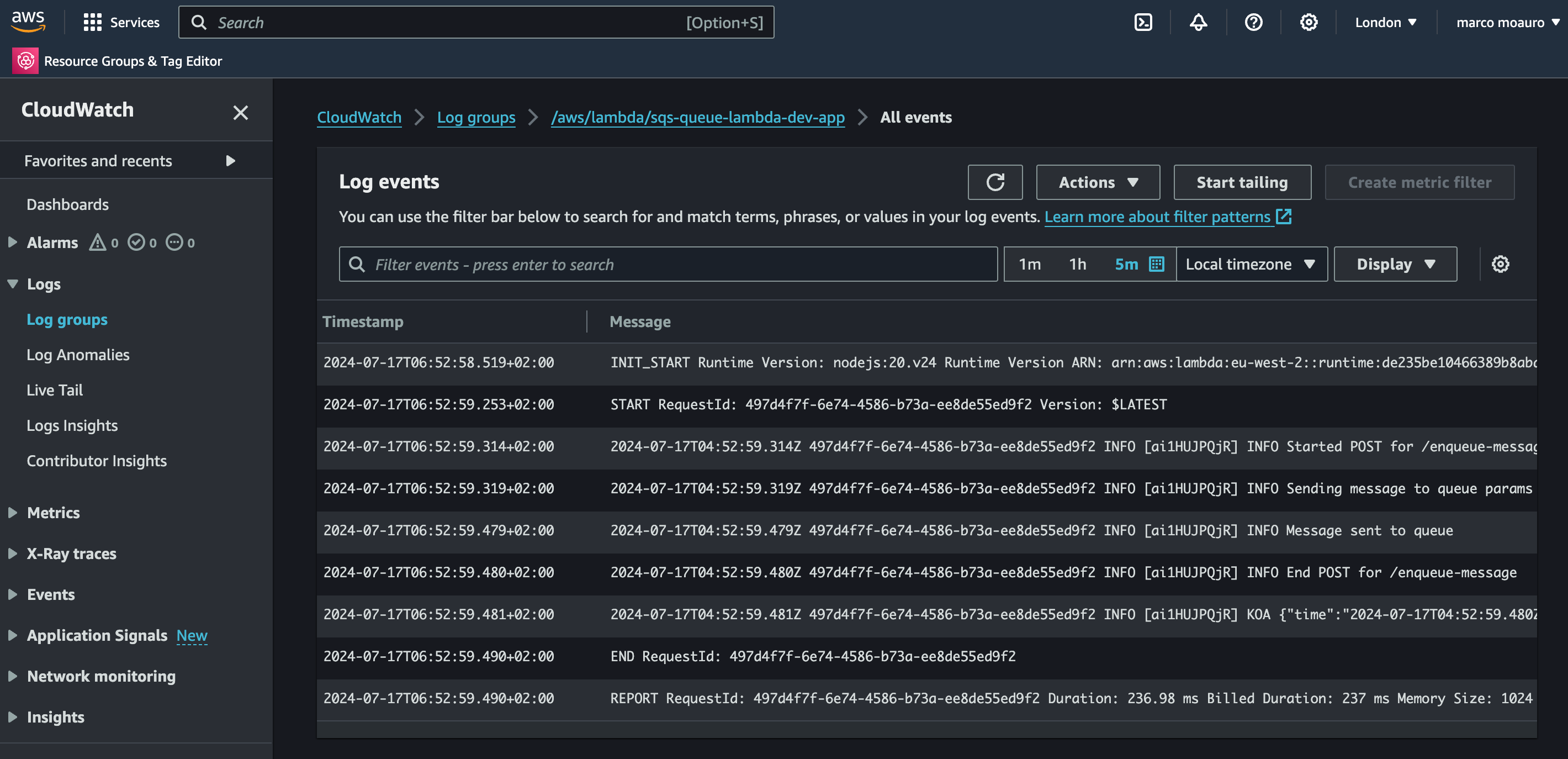Open account settings gear in top bar
This screenshot has width=1568, height=759.
[1309, 22]
